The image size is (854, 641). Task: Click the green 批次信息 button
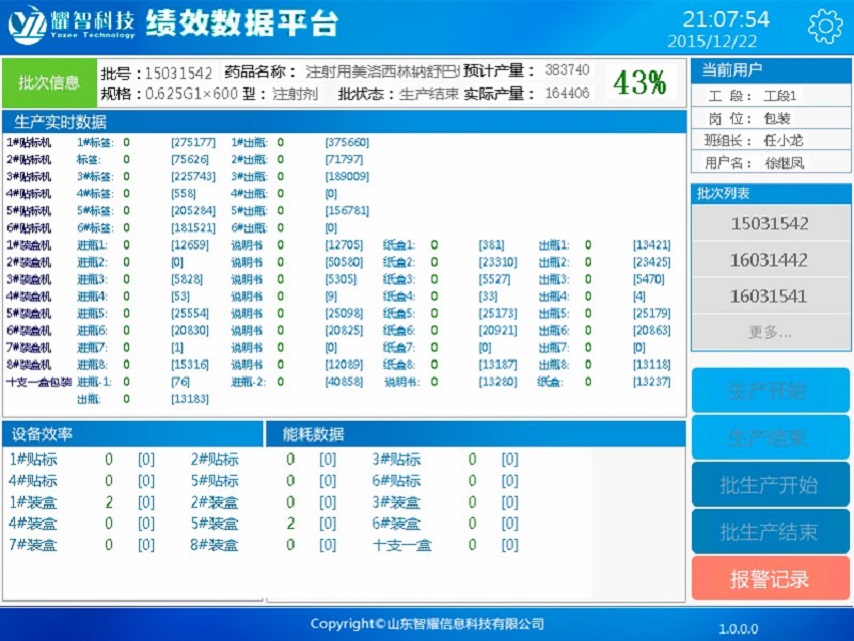(49, 83)
